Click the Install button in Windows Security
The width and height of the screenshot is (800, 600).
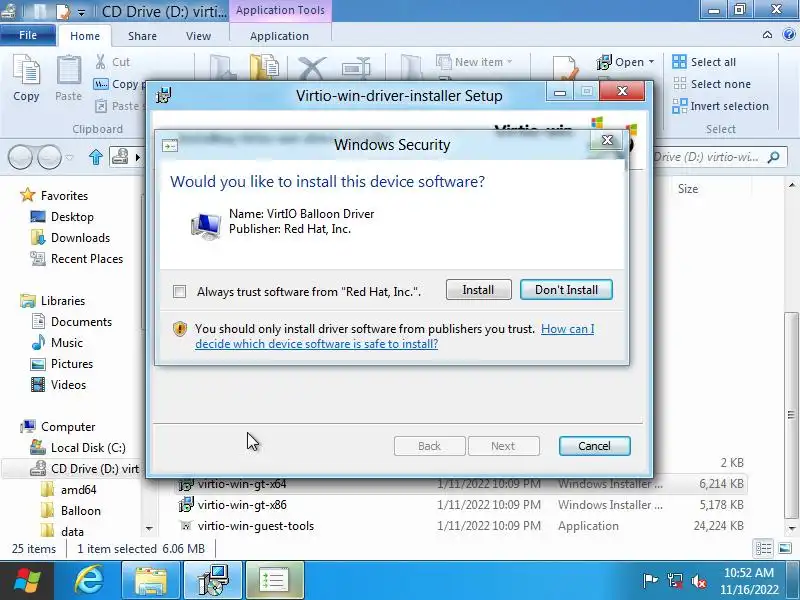478,290
